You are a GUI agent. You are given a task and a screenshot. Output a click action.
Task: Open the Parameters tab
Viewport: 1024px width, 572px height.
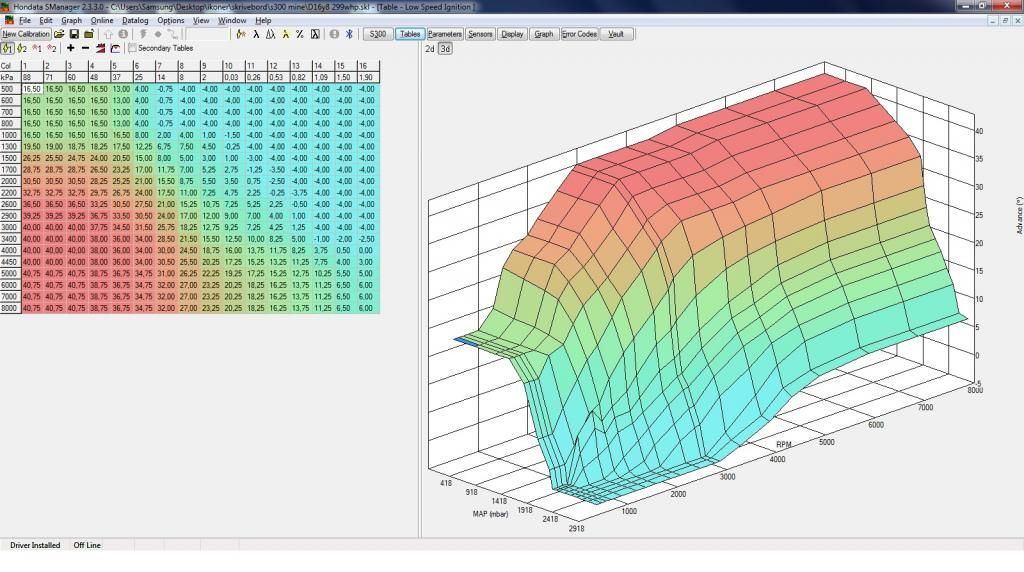(x=445, y=34)
